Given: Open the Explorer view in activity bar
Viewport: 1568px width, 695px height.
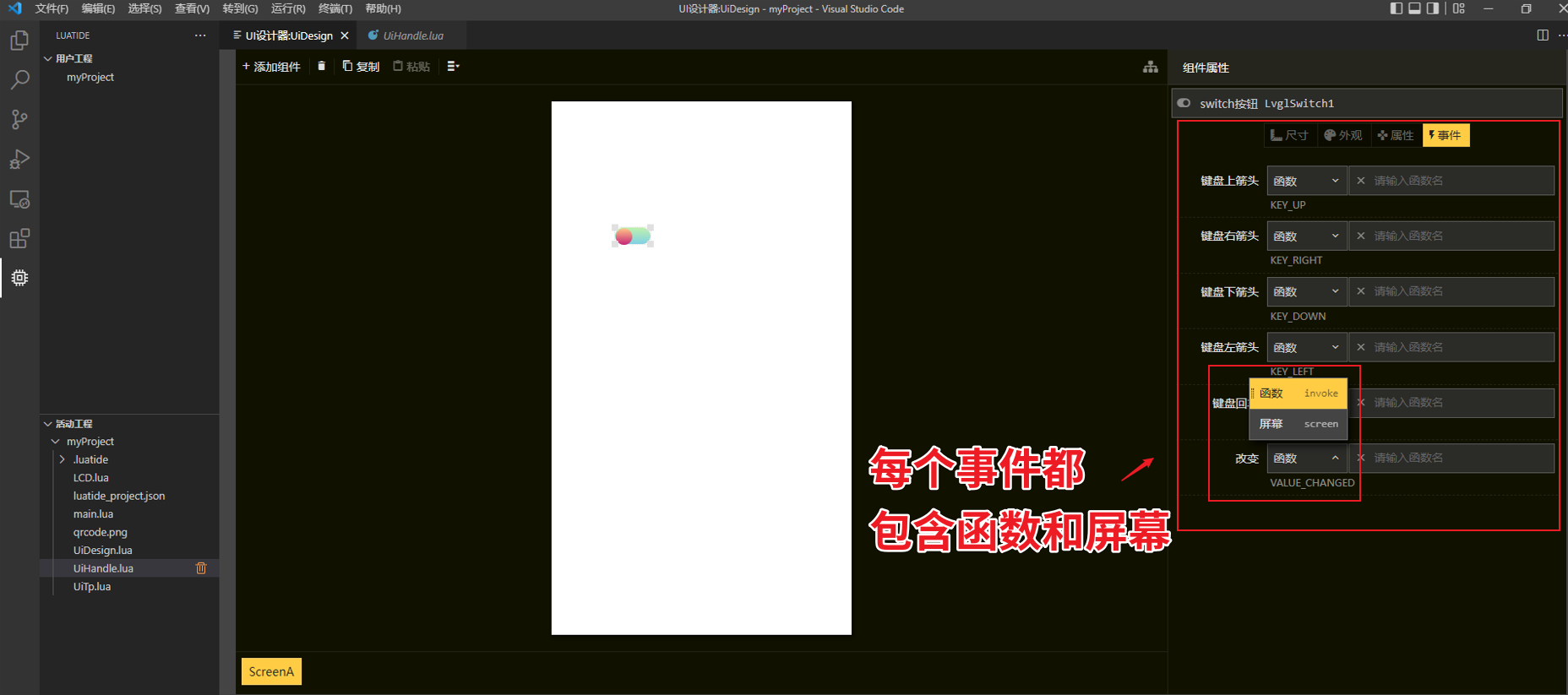Looking at the screenshot, I should (x=19, y=41).
